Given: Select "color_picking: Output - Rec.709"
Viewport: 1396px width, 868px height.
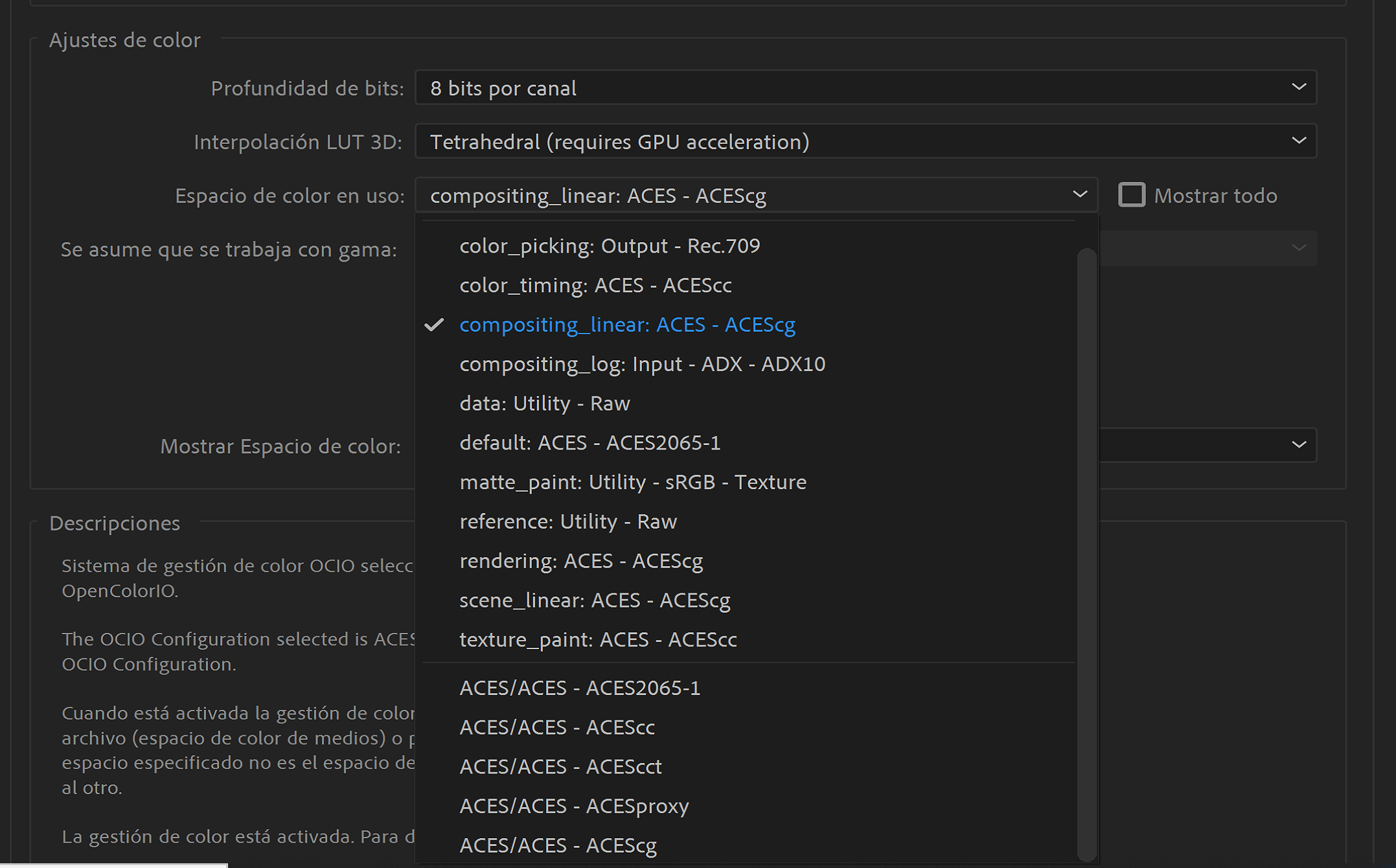Looking at the screenshot, I should pos(610,246).
